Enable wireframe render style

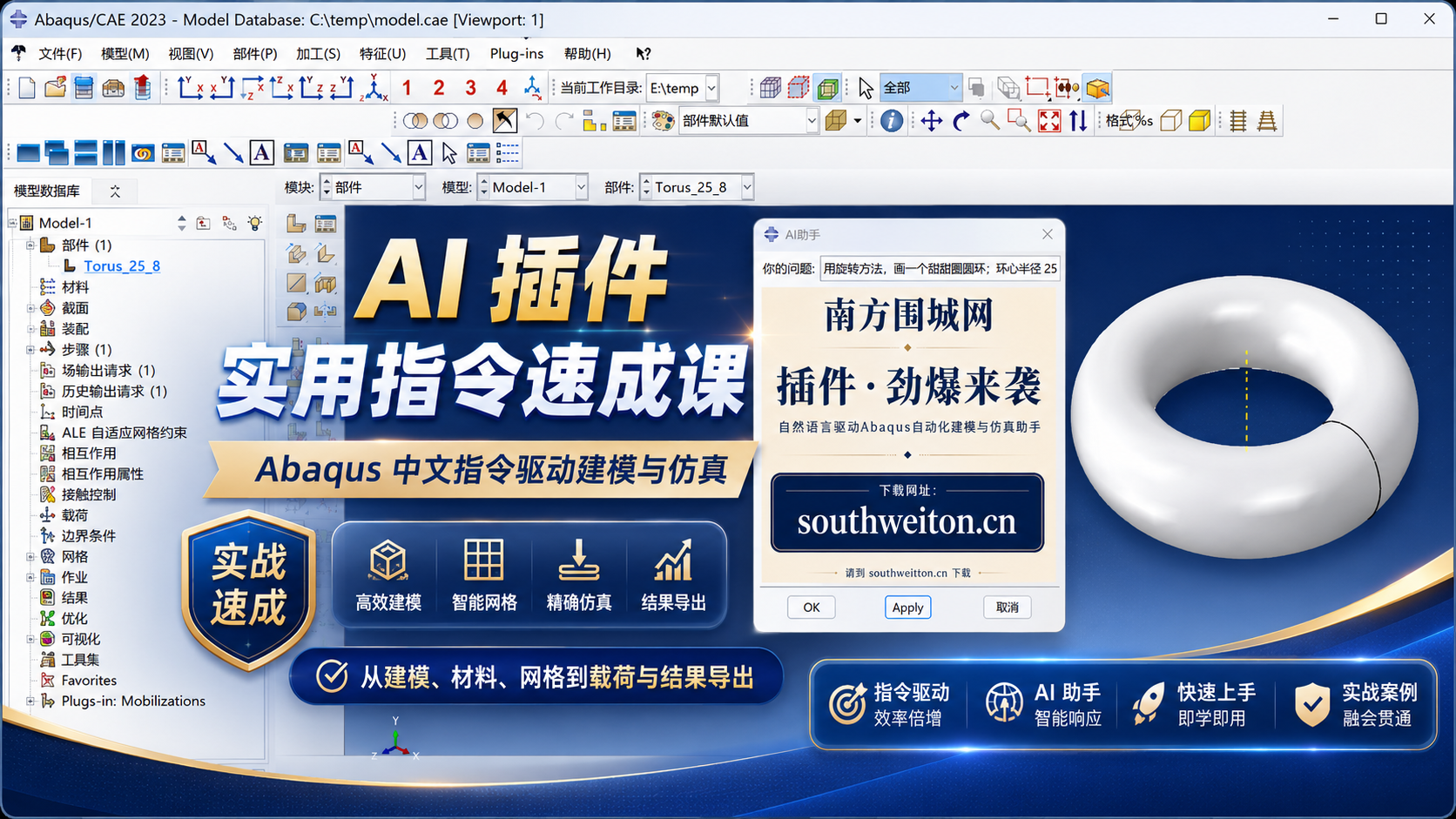click(770, 88)
